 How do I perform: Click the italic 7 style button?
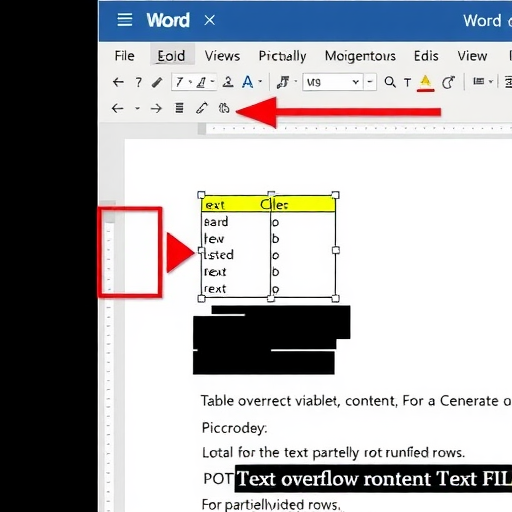[x=179, y=82]
